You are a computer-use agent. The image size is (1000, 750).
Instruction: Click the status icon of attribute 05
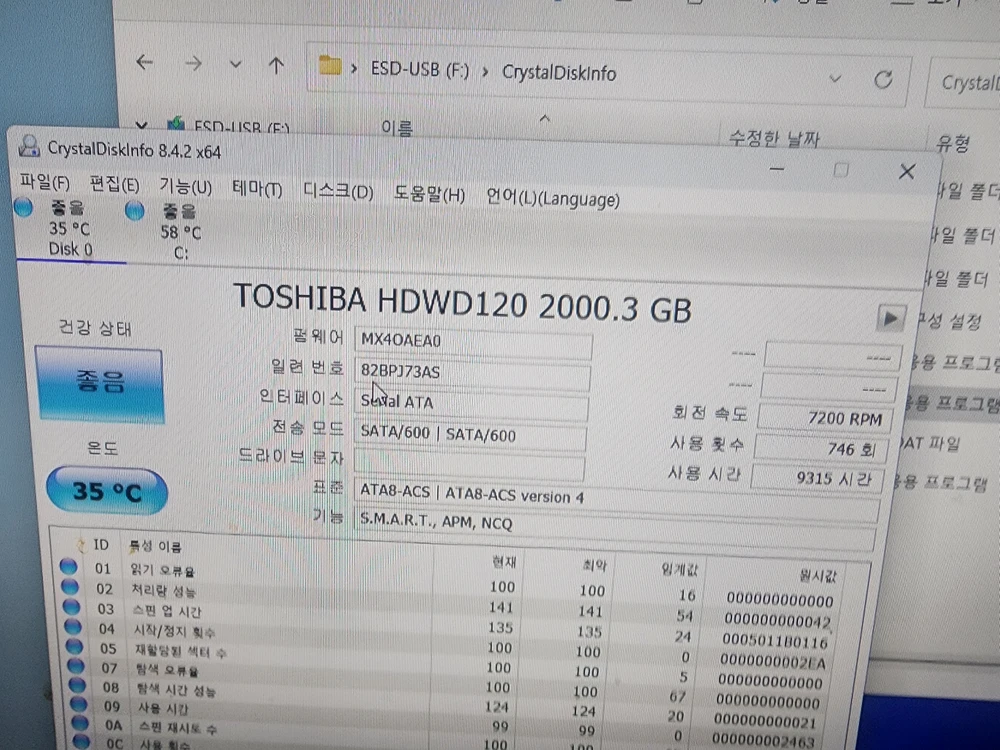pos(75,647)
